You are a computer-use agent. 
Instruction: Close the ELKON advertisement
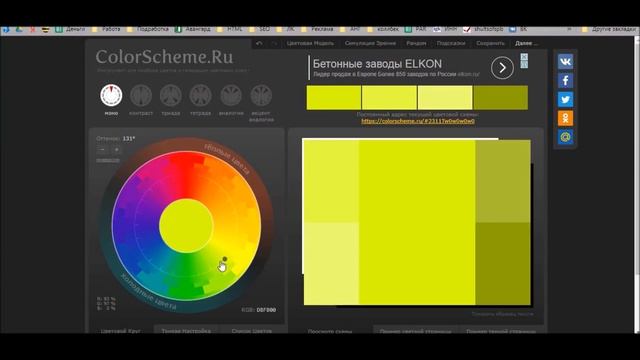point(524,57)
